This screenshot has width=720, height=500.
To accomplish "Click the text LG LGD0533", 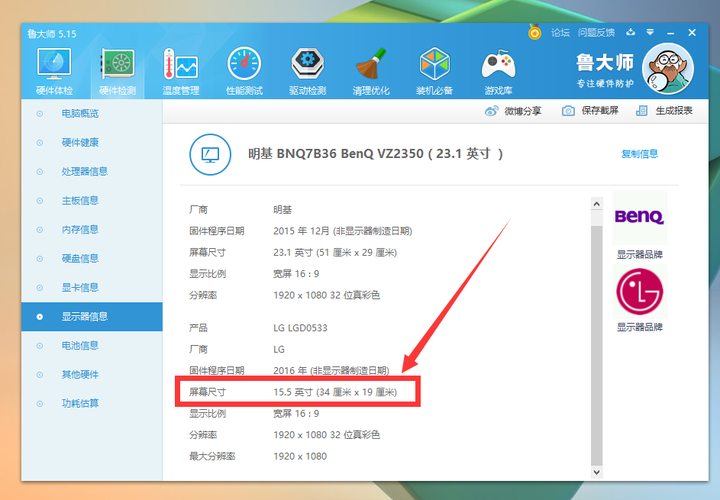I will click(300, 328).
